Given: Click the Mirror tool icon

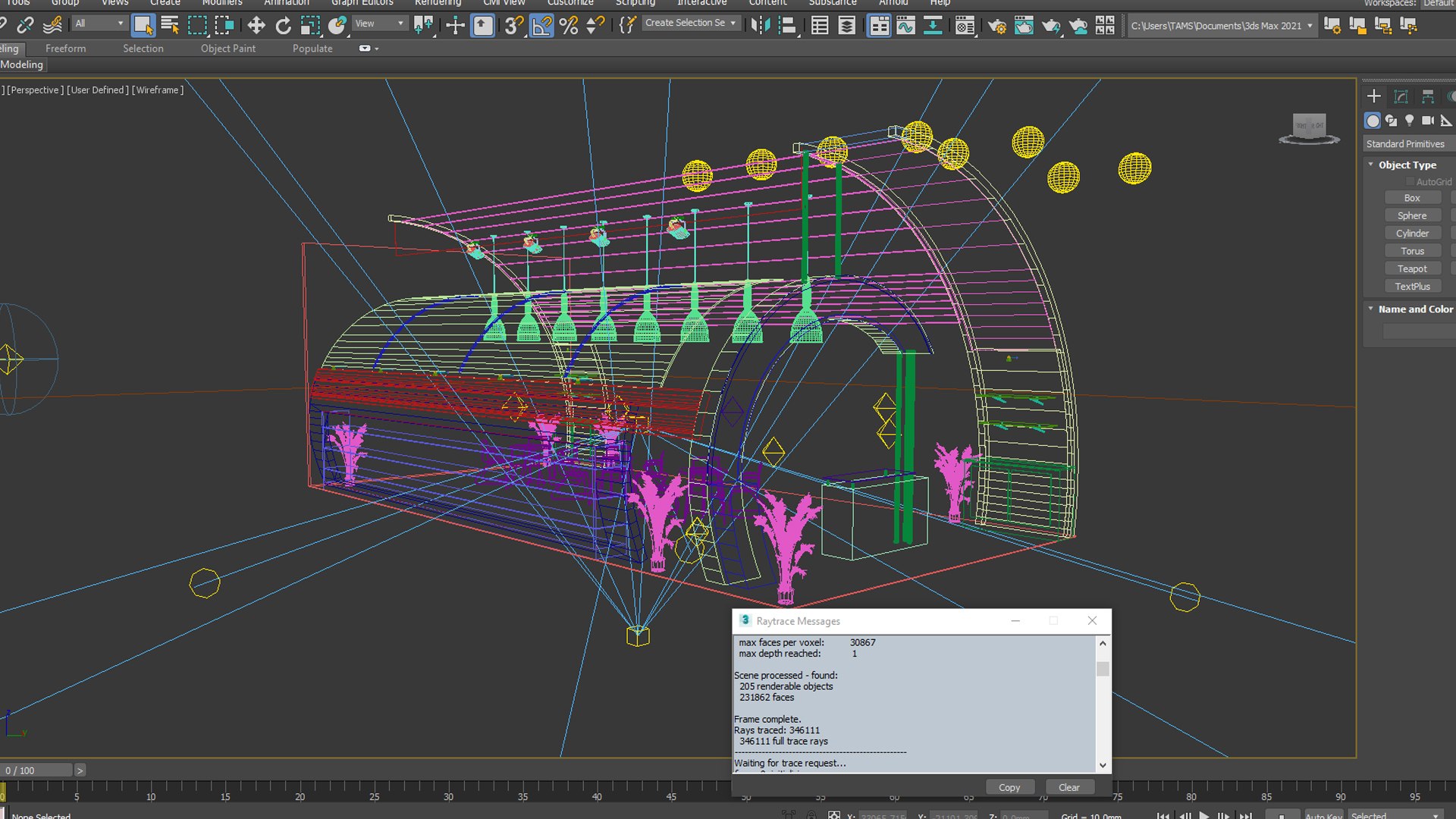Looking at the screenshot, I should pos(760,26).
